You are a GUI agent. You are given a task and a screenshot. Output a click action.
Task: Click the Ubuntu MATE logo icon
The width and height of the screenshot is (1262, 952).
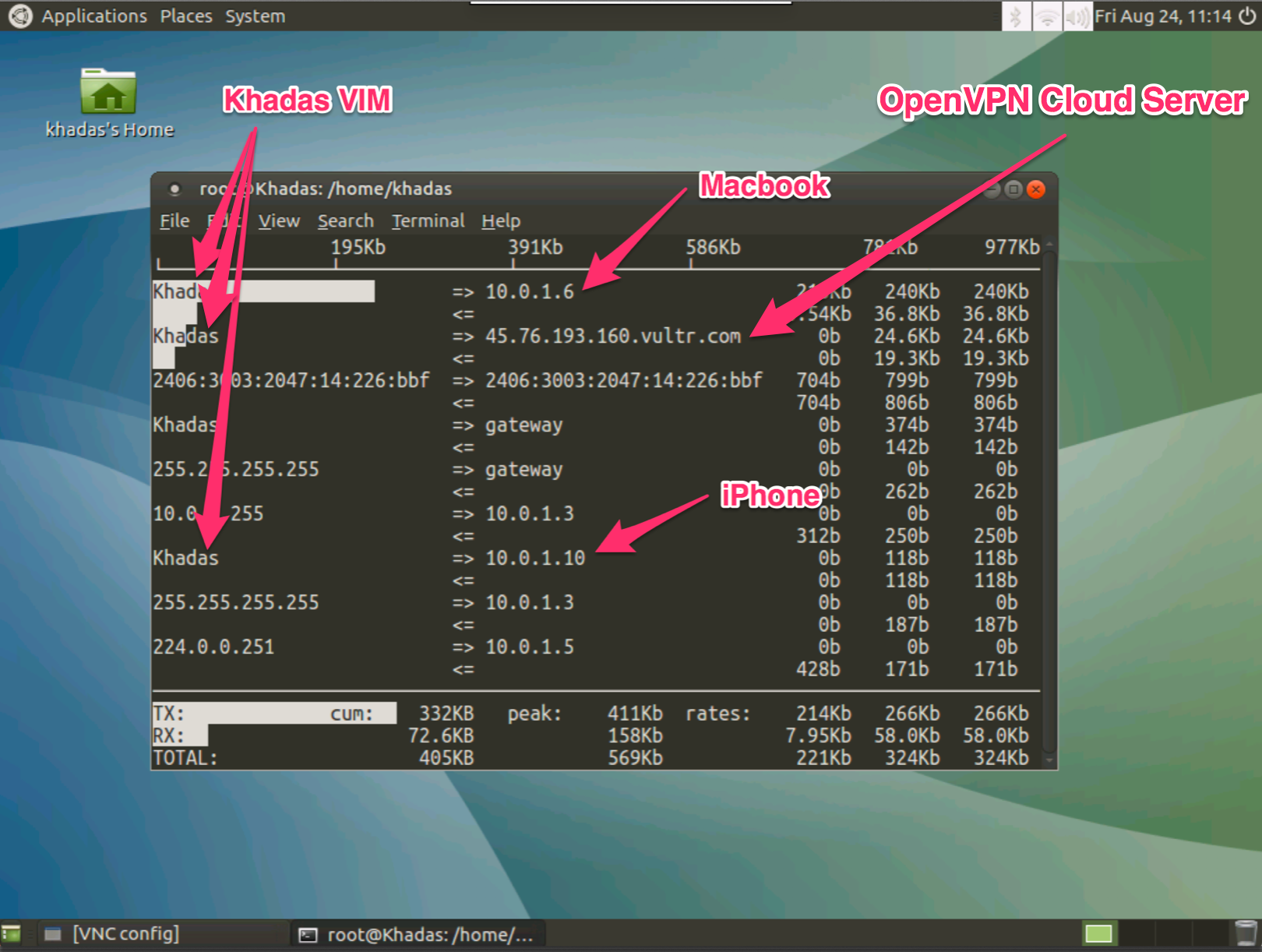coord(20,16)
